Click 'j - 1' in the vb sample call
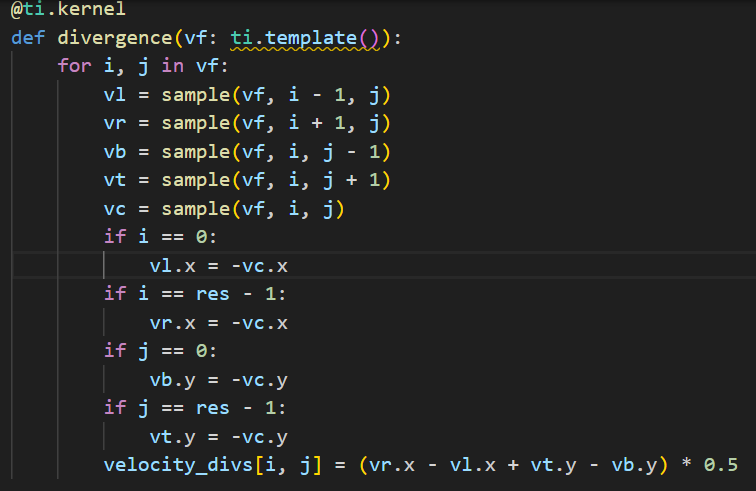Image resolution: width=756 pixels, height=491 pixels. 357,153
